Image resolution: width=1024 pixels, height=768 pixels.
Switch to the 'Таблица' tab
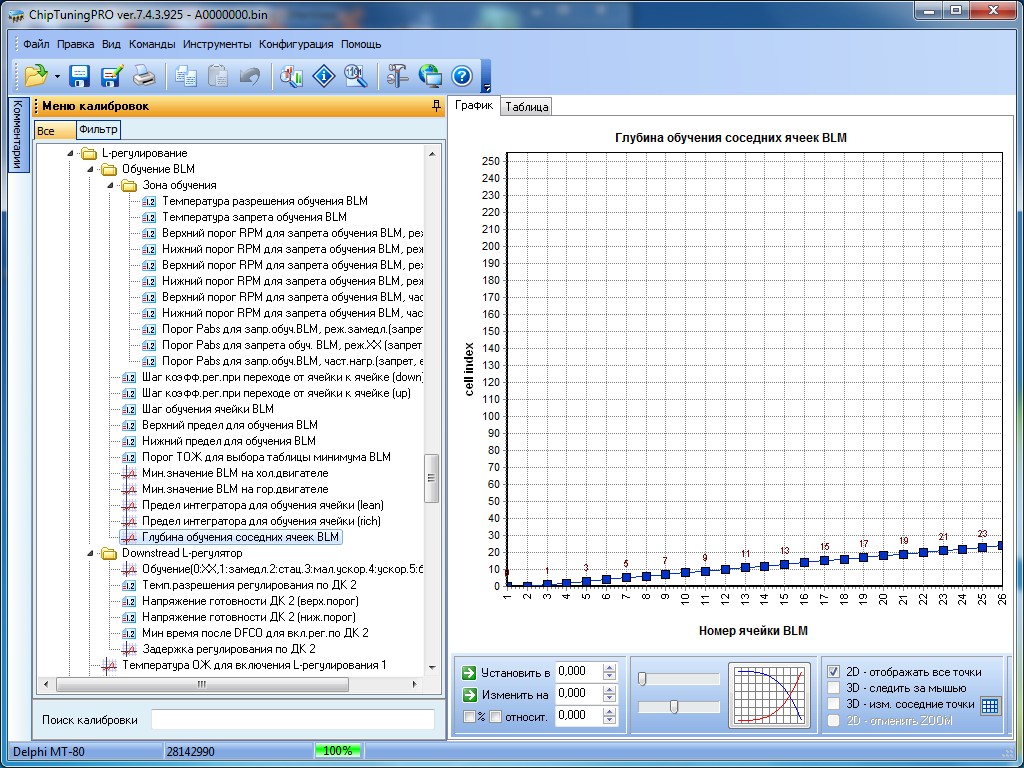(x=526, y=107)
